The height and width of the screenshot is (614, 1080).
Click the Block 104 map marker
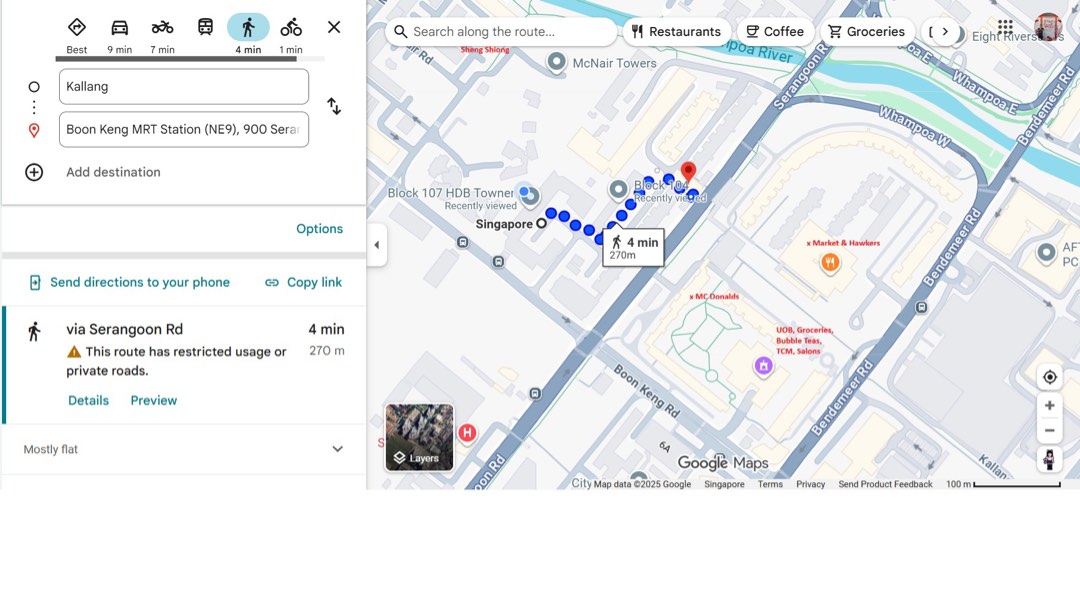click(x=619, y=190)
